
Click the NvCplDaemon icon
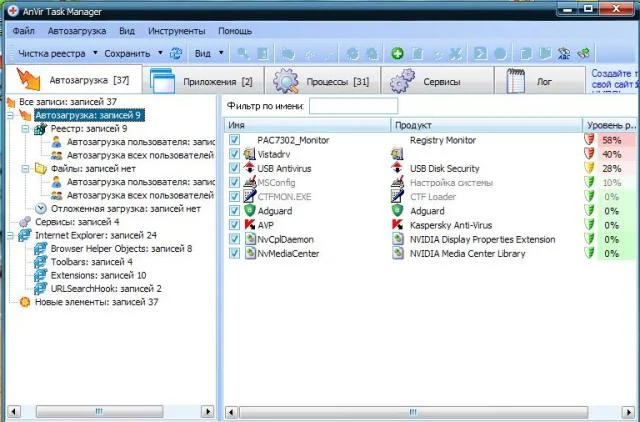coord(249,239)
